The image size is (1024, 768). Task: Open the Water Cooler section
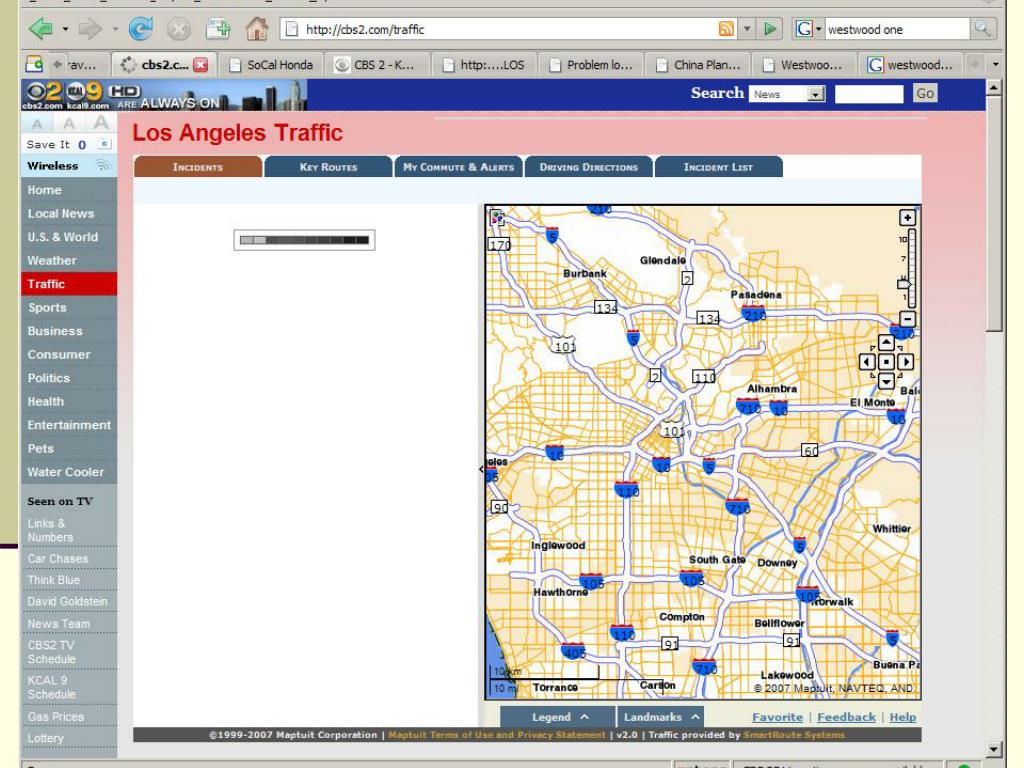(x=69, y=472)
